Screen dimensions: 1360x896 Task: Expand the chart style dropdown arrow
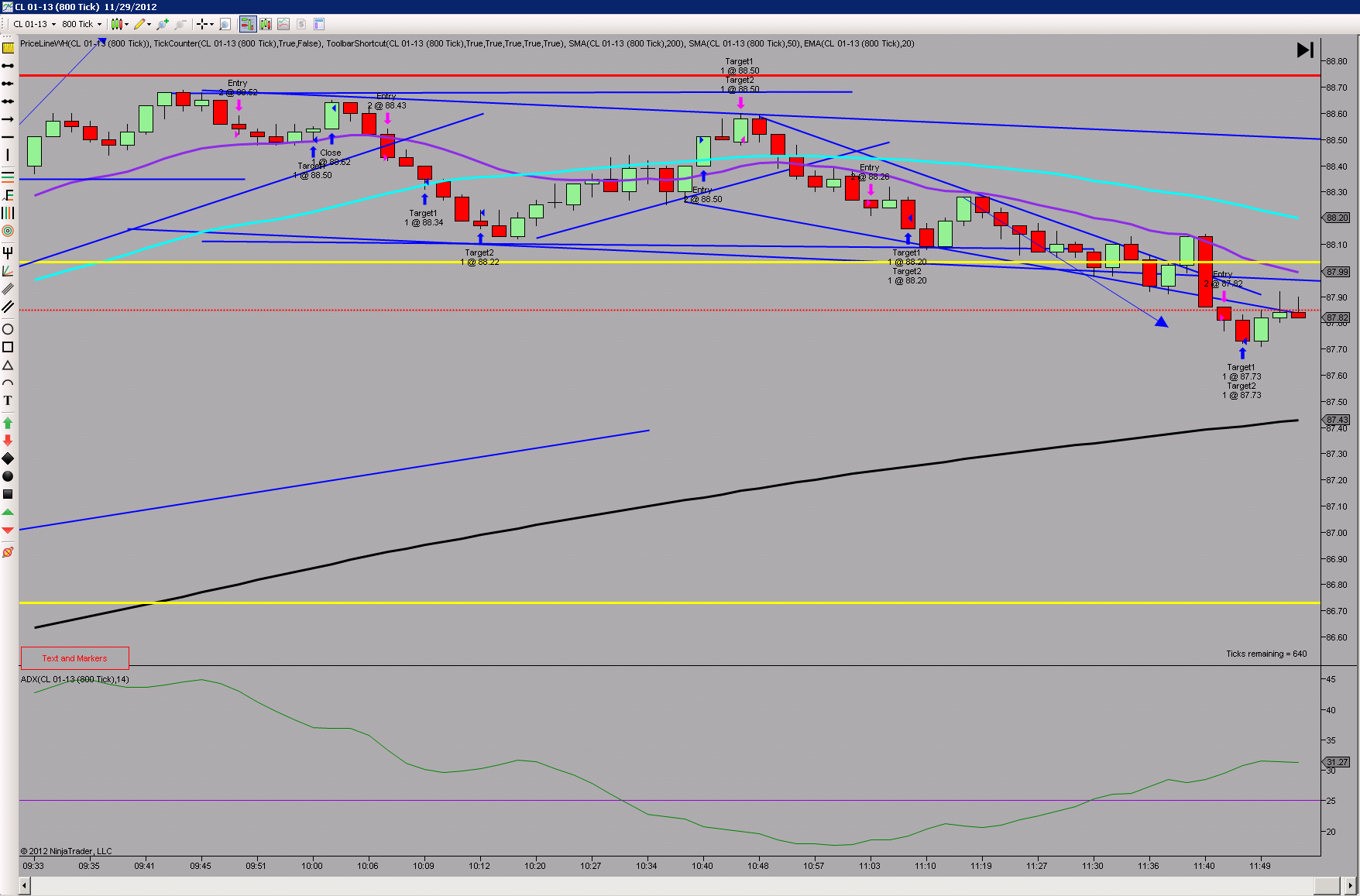click(126, 24)
